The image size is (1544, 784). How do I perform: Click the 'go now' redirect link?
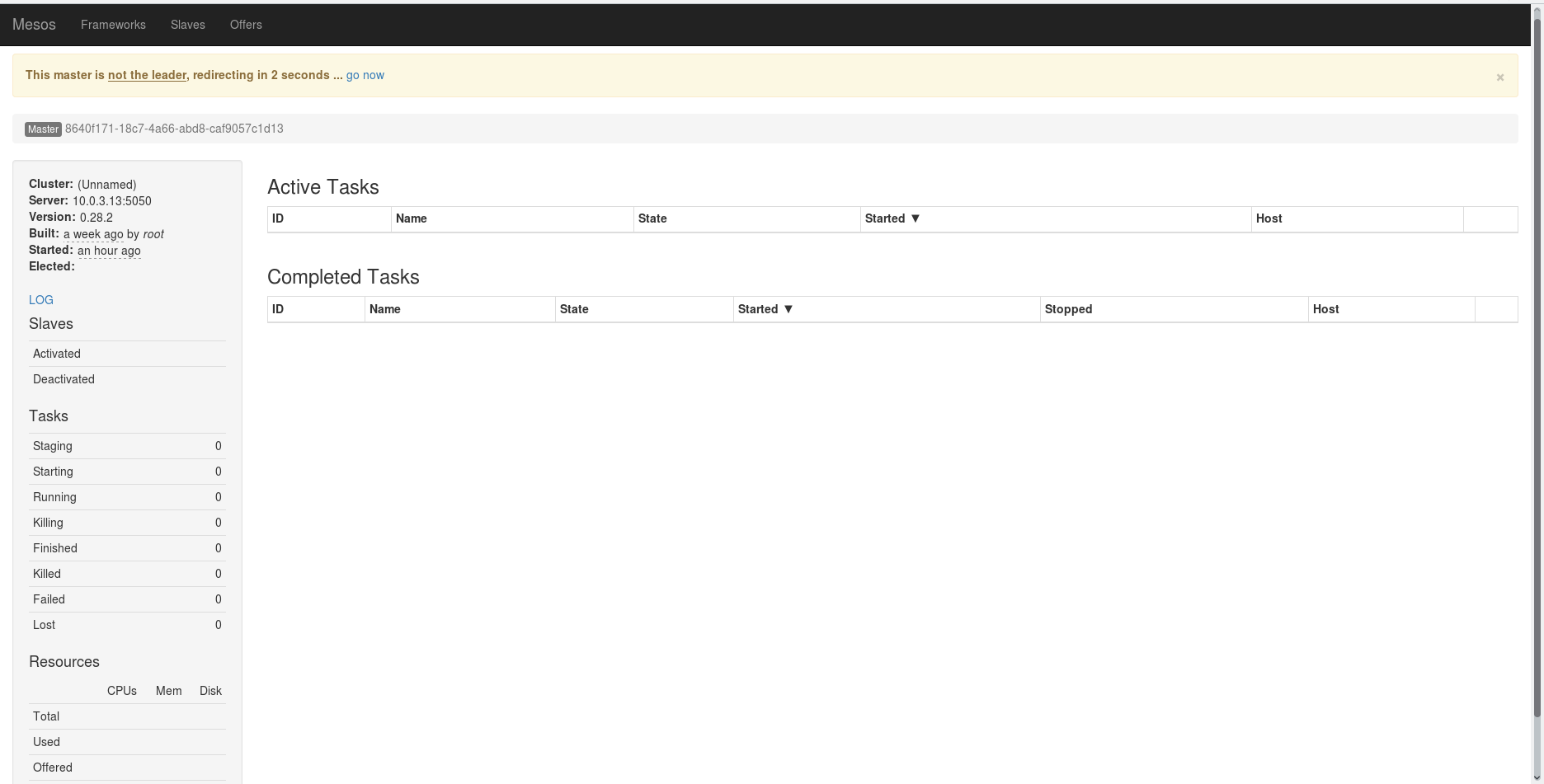tap(365, 75)
